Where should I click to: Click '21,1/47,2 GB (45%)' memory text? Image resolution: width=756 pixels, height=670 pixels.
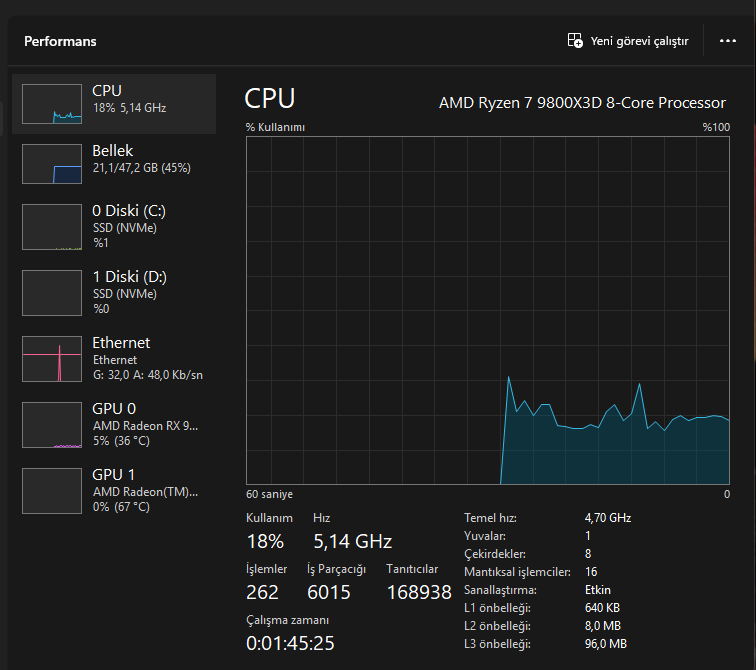coord(142,168)
